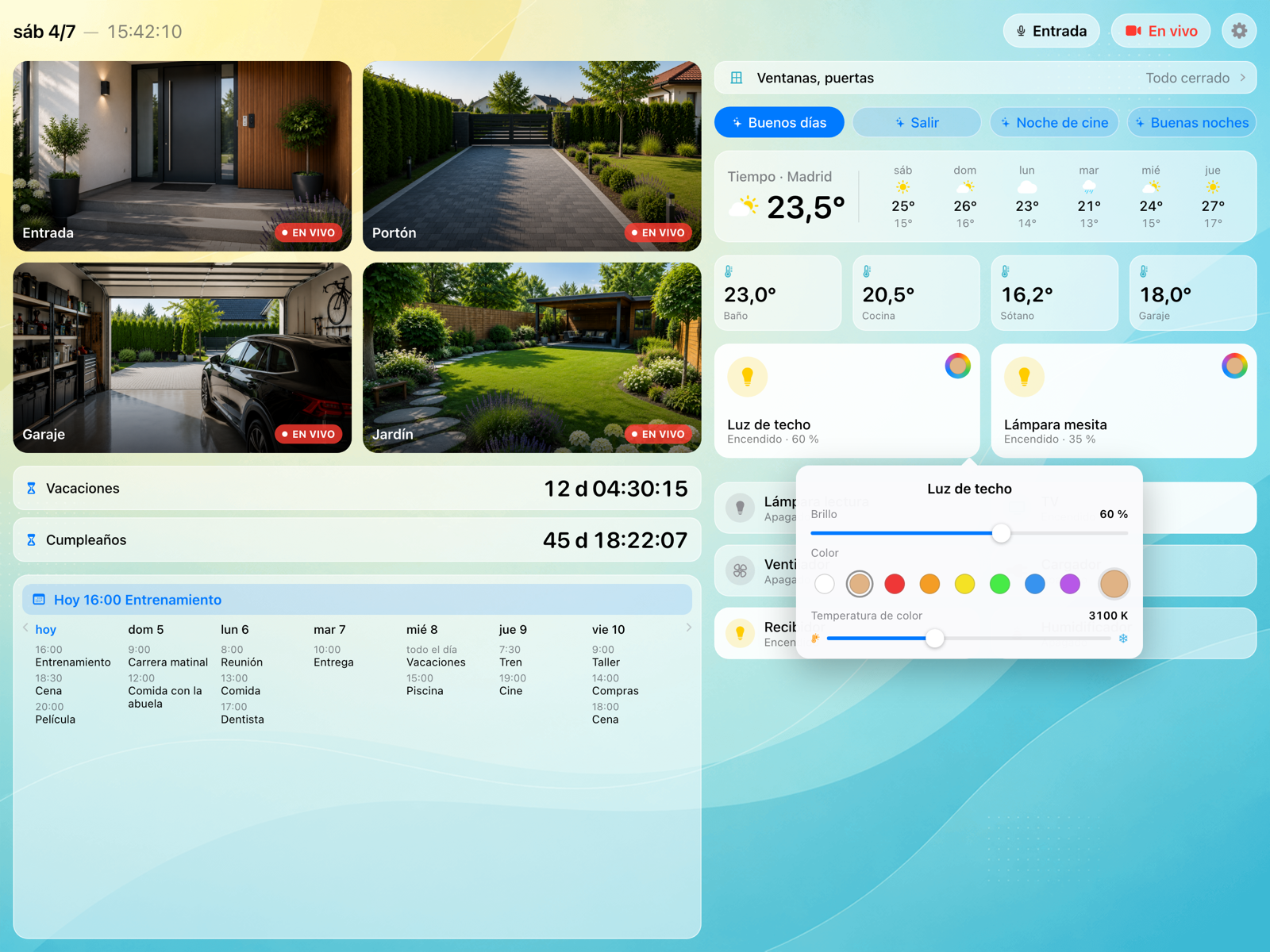Select the purple color swatch
Image resolution: width=1270 pixels, height=952 pixels.
(x=1070, y=584)
